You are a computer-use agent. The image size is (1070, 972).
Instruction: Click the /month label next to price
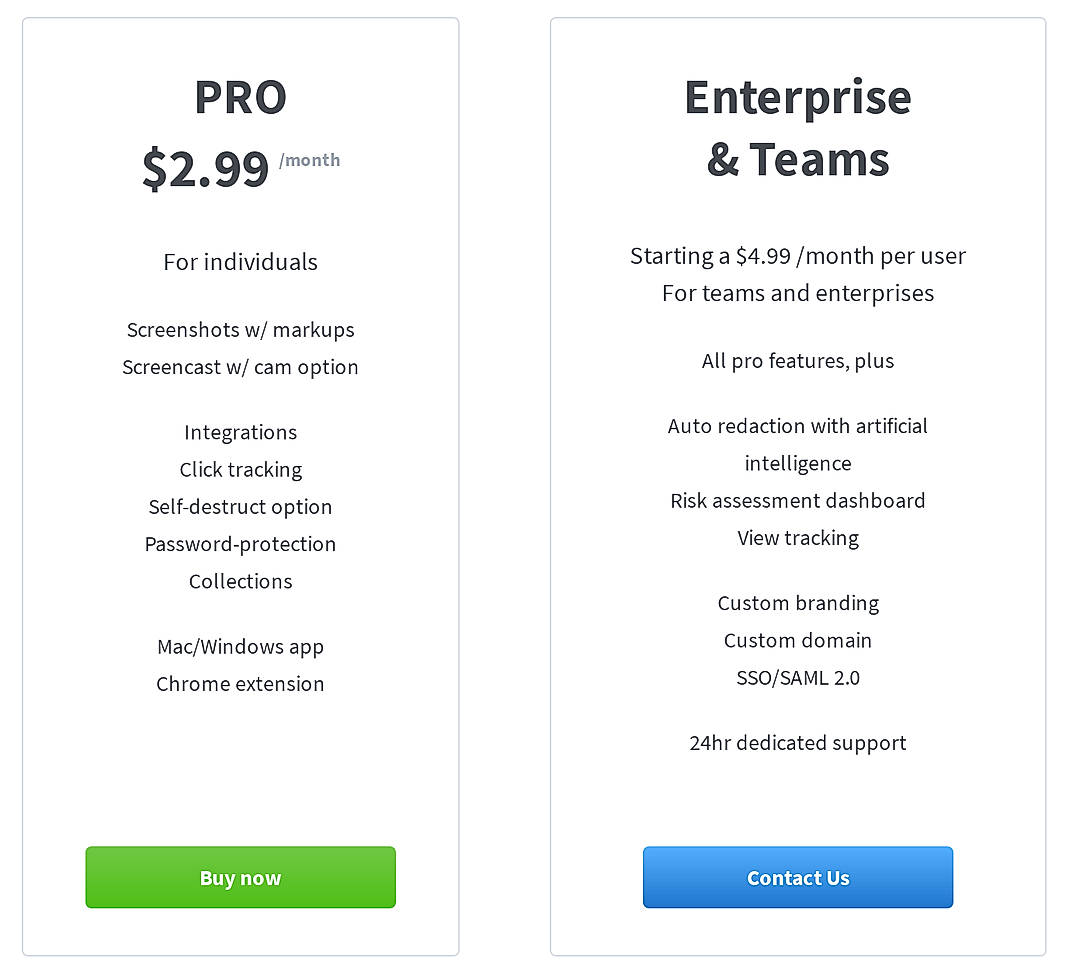(309, 160)
